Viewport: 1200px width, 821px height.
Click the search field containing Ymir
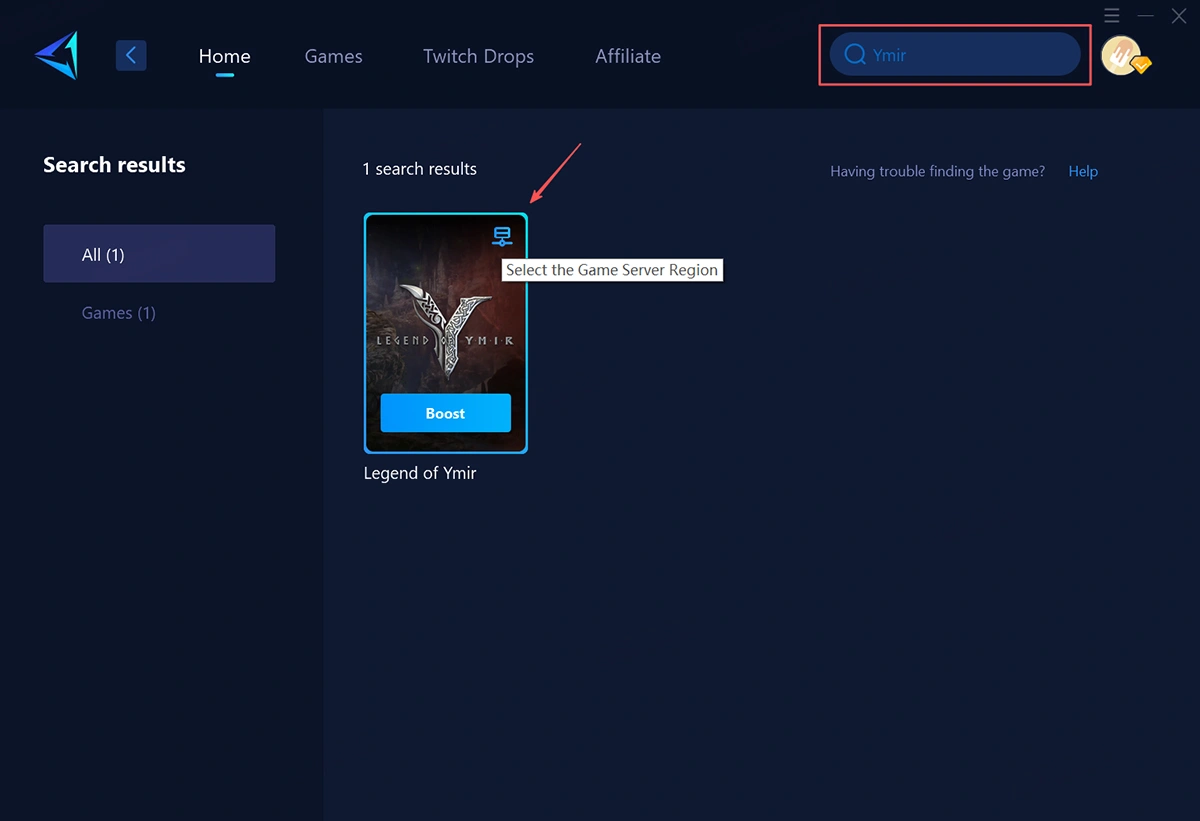[955, 55]
